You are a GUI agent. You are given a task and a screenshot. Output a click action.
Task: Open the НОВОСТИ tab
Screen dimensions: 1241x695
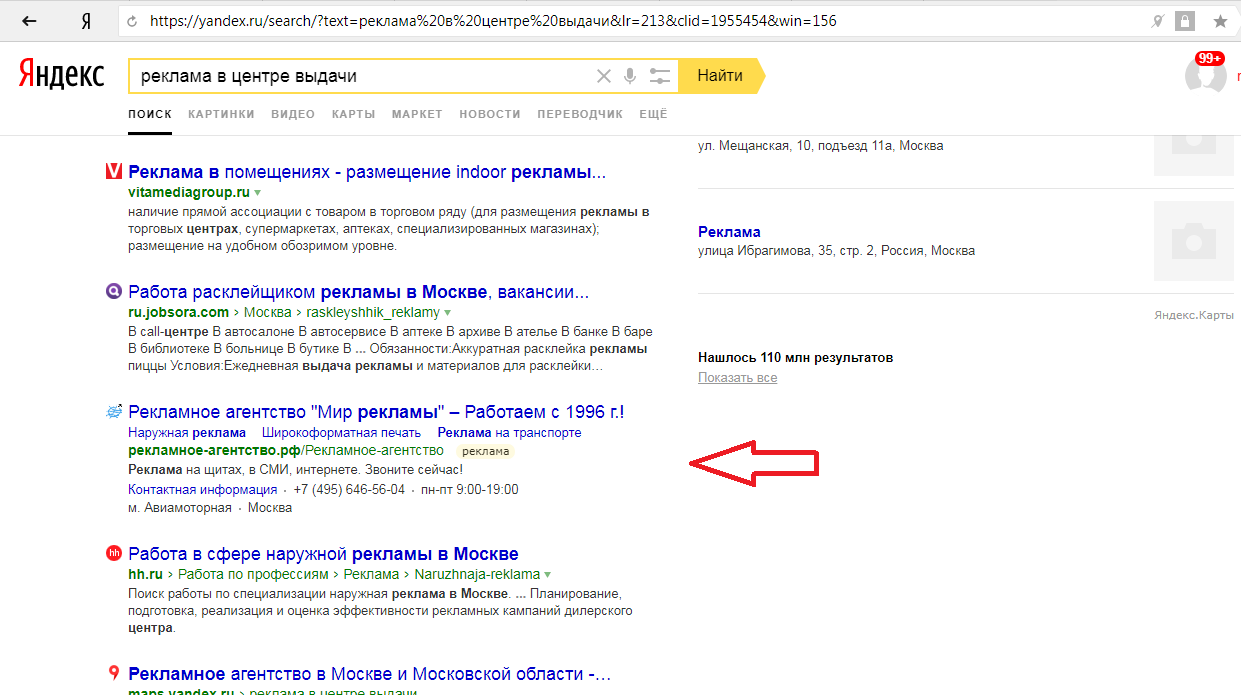(490, 114)
